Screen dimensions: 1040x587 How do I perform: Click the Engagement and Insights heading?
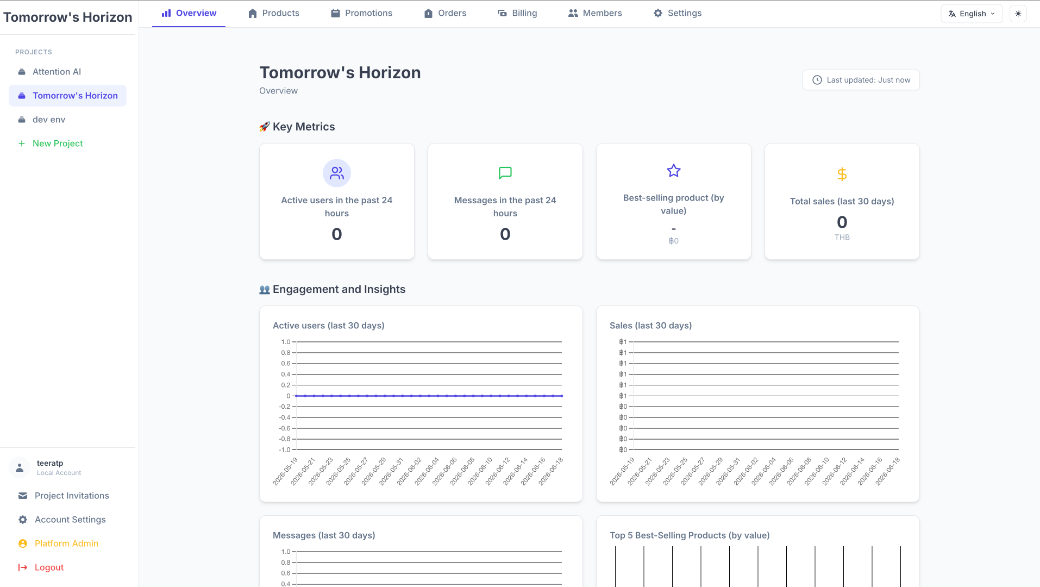(x=339, y=289)
